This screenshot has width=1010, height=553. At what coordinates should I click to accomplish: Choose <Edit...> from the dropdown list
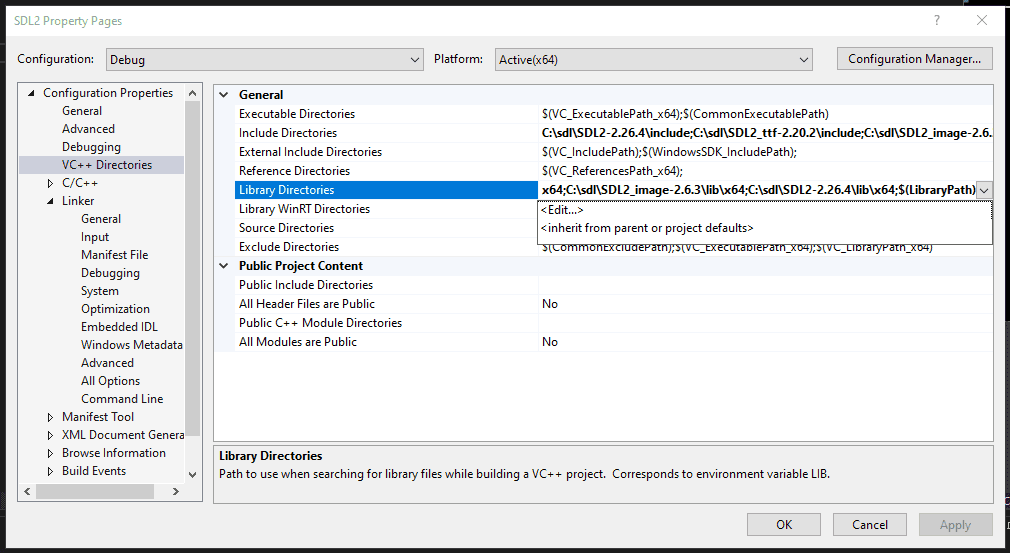(562, 210)
